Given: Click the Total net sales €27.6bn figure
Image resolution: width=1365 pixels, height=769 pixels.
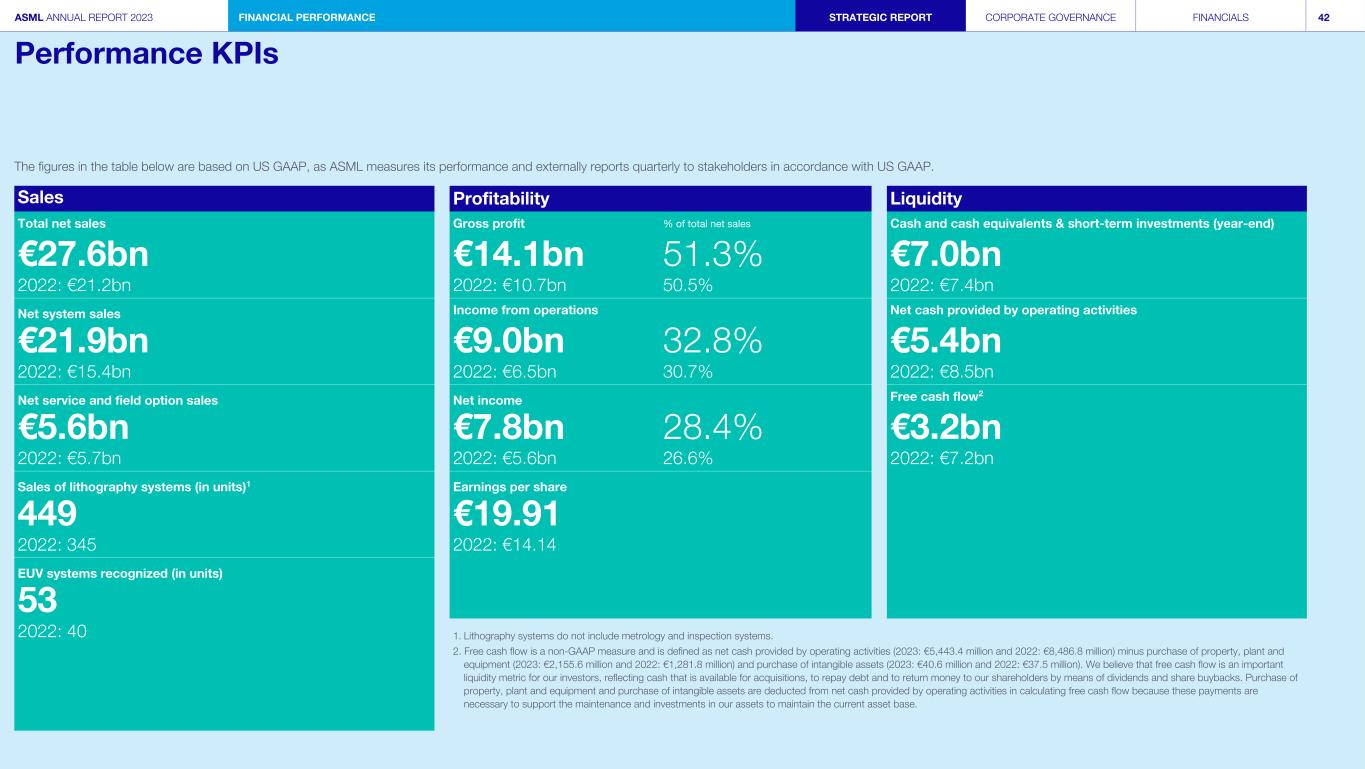Looking at the screenshot, I should click(x=83, y=254).
